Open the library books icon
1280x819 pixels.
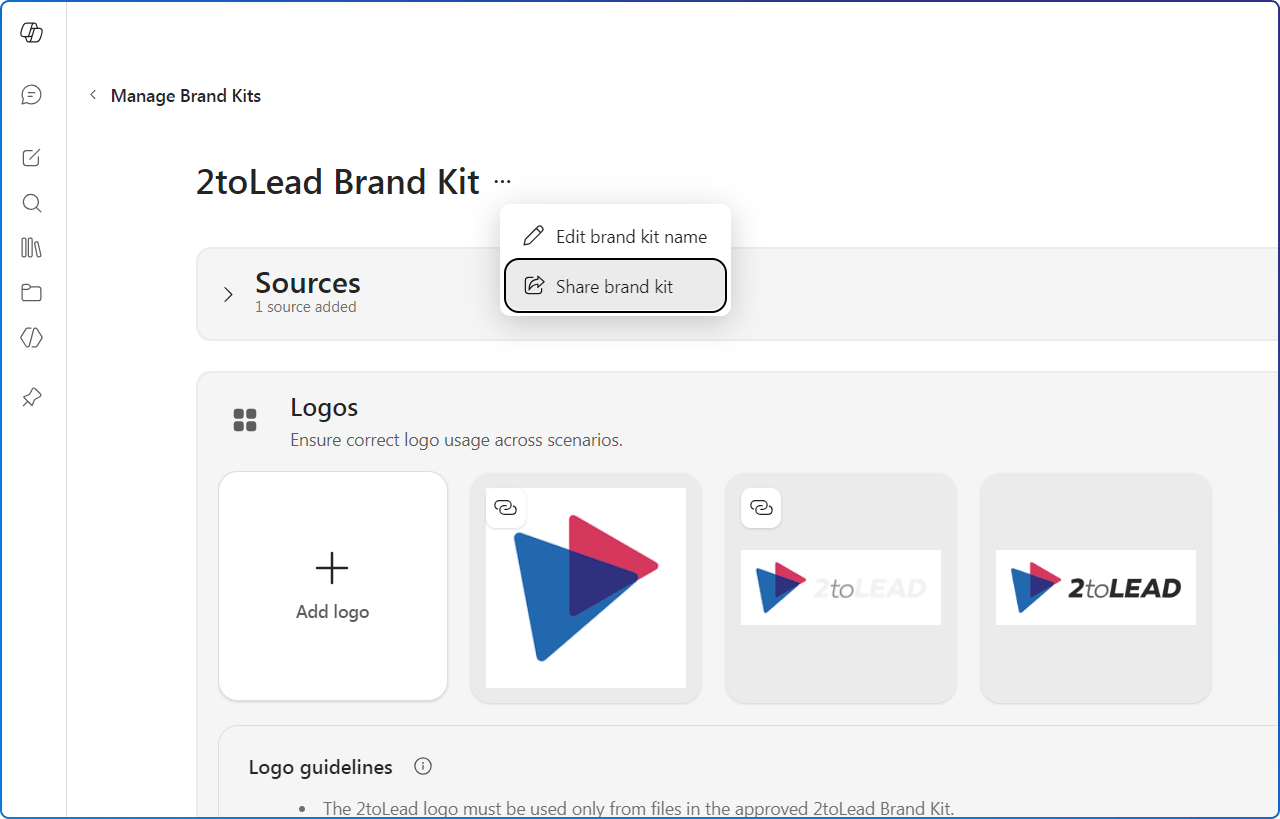coord(31,247)
